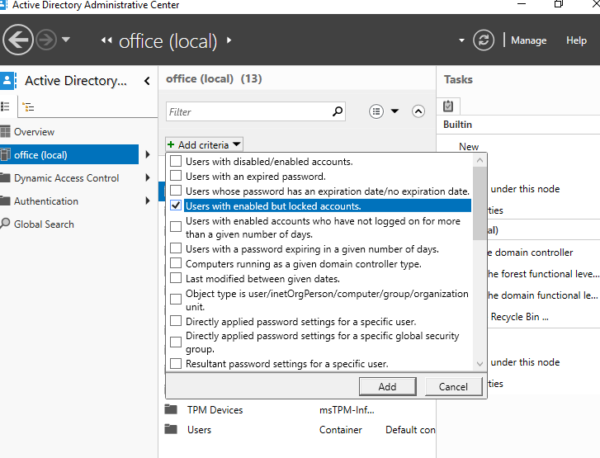Open the view options list icon
Viewport: 600px width, 458px height.
pos(376,112)
